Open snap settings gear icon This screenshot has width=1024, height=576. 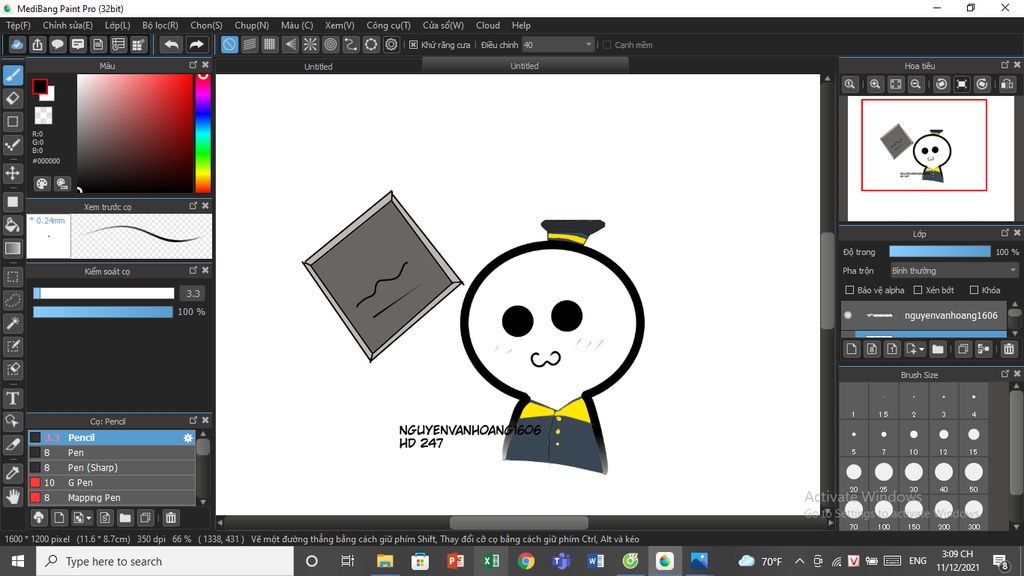click(391, 44)
